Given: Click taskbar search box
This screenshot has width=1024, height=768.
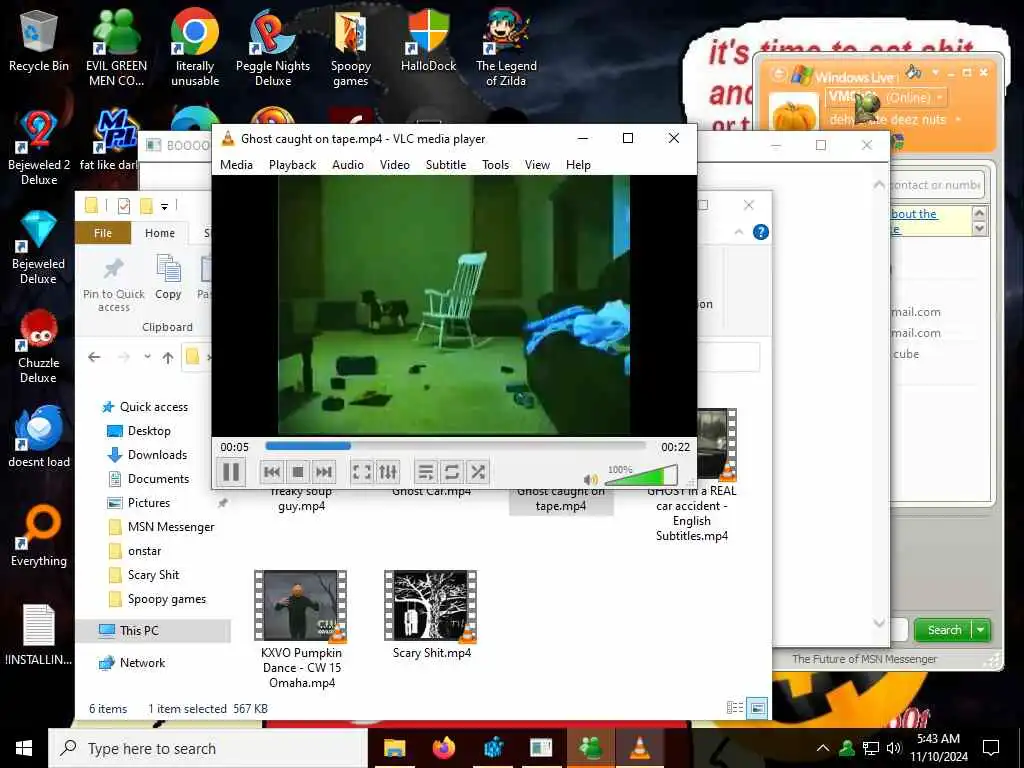Looking at the screenshot, I should (x=208, y=748).
